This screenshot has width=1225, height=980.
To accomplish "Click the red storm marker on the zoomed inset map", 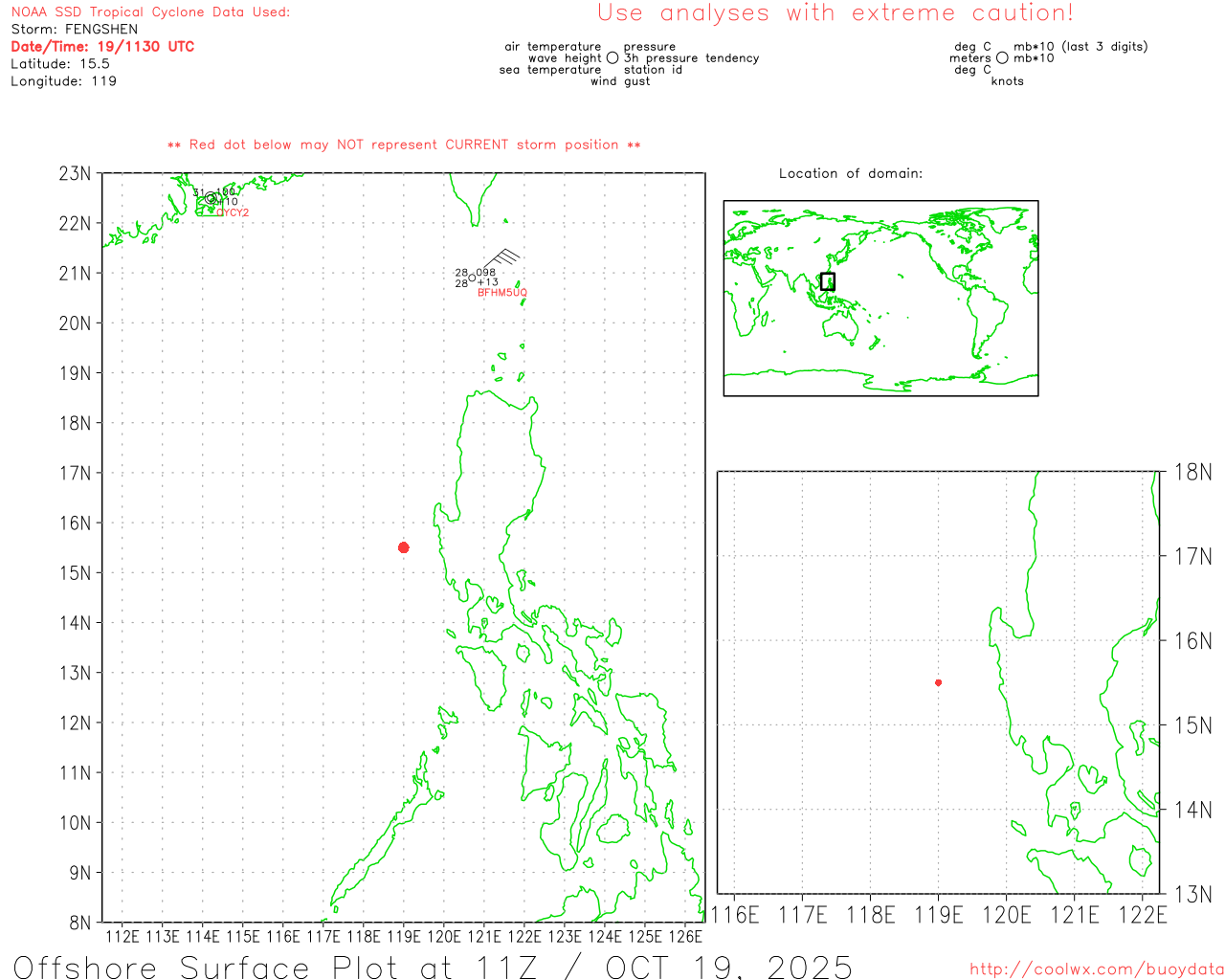I will pyautogui.click(x=938, y=682).
